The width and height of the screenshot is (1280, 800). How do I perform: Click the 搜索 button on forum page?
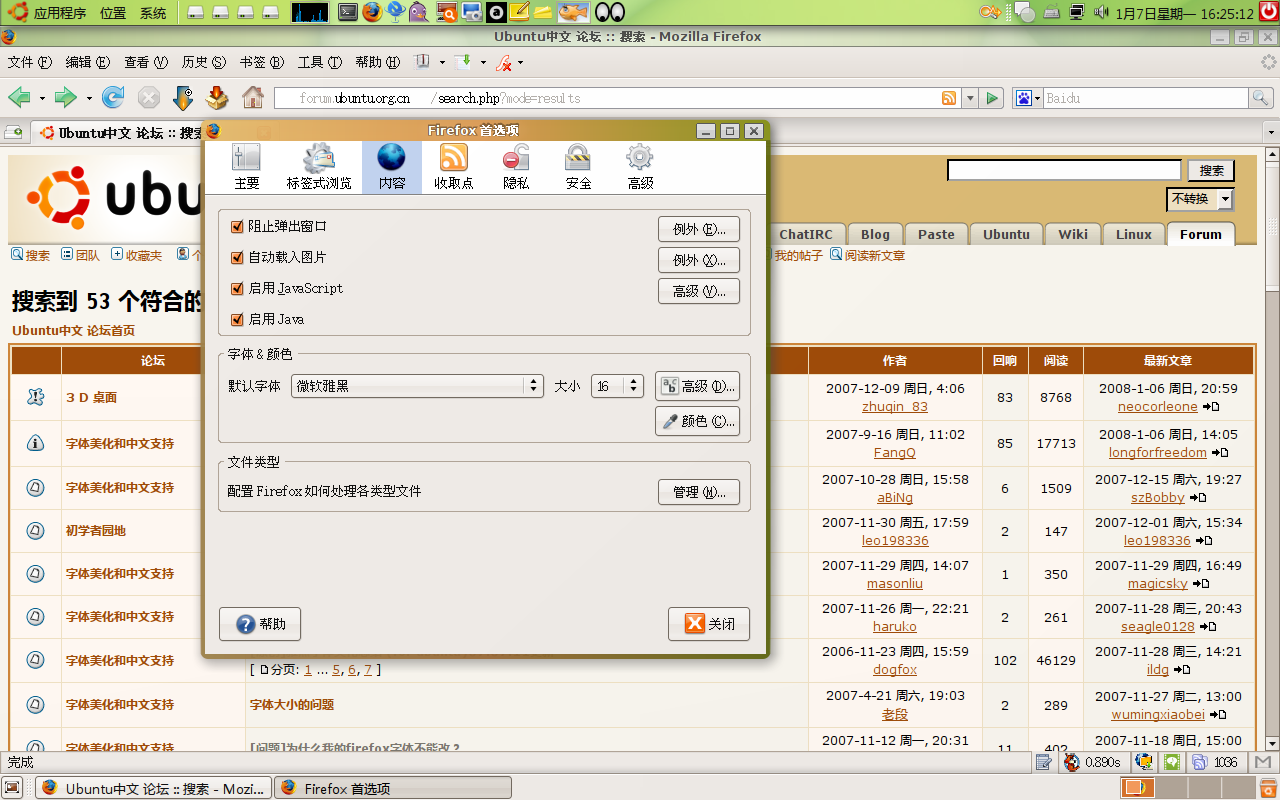pos(1211,170)
